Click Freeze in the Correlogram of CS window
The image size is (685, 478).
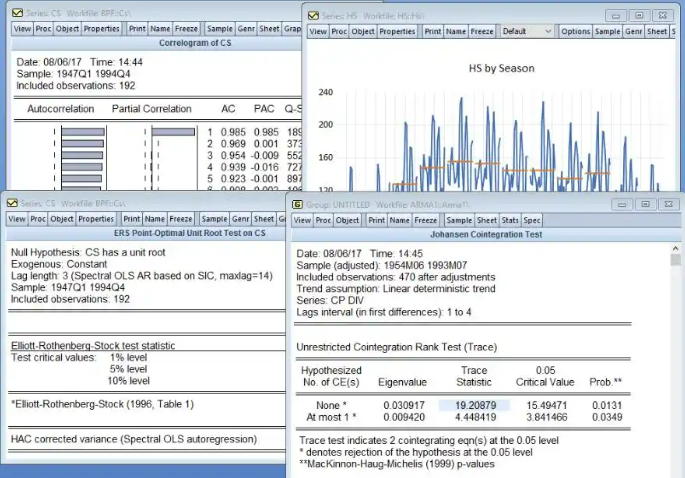[x=186, y=29]
